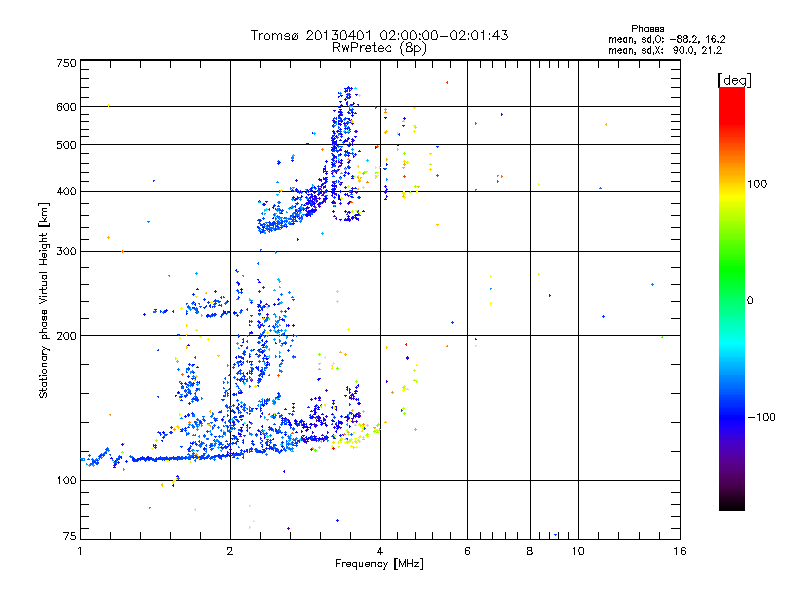
Task: Click the y-axis tick label '750'
Action: click(66, 63)
